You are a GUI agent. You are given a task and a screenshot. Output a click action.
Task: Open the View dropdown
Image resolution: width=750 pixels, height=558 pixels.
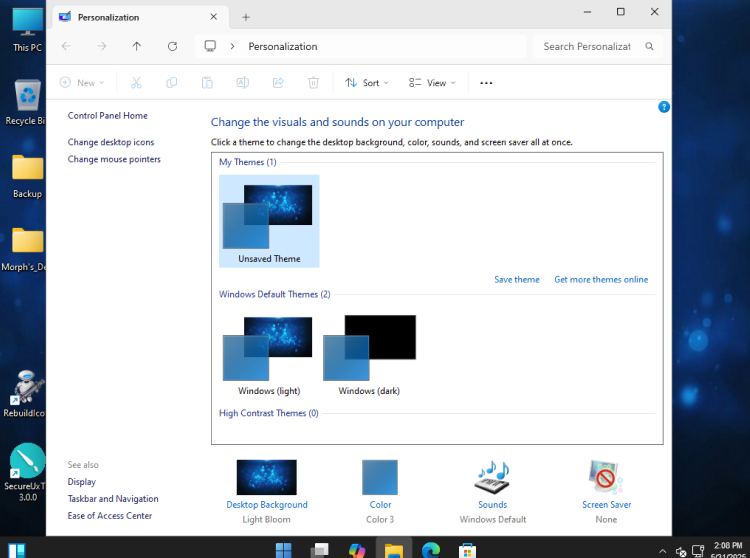click(x=432, y=83)
